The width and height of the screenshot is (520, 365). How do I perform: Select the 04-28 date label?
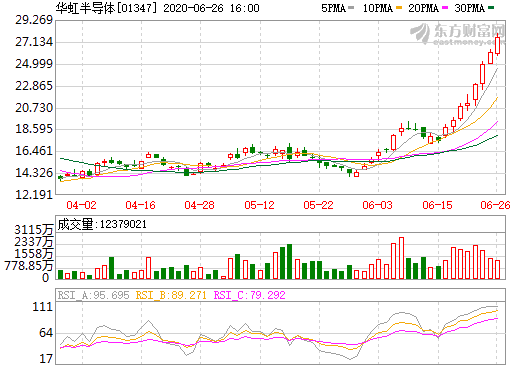(x=199, y=205)
